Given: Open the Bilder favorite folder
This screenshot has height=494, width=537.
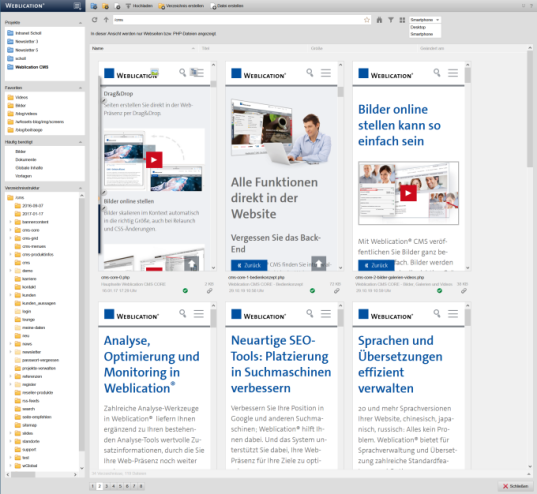Looking at the screenshot, I should tap(20, 106).
